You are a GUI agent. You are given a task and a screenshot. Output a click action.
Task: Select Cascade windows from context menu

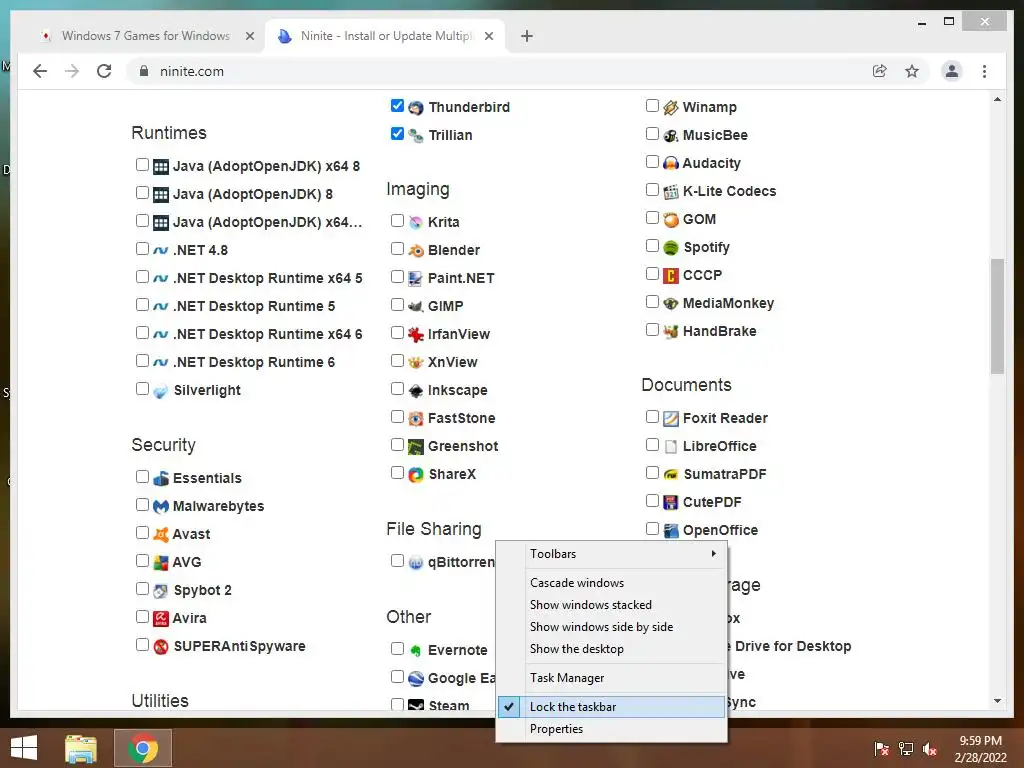(611, 583)
